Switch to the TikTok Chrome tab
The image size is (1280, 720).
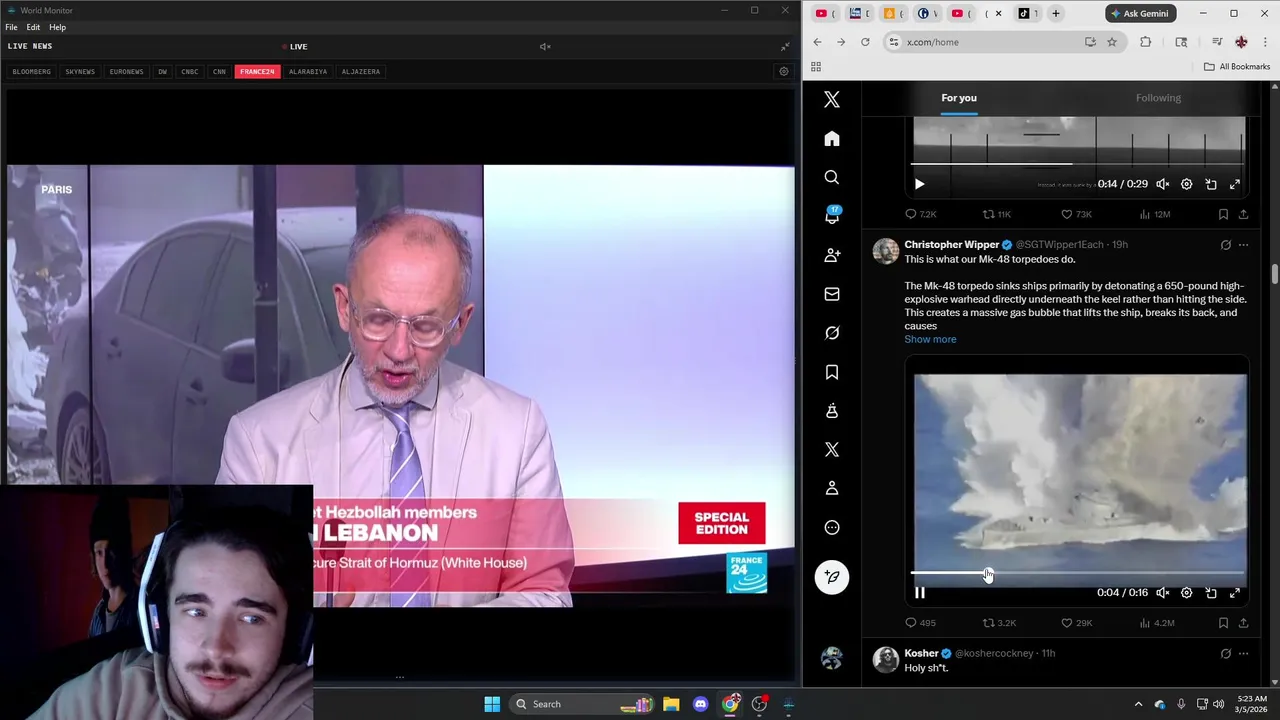point(1024,13)
